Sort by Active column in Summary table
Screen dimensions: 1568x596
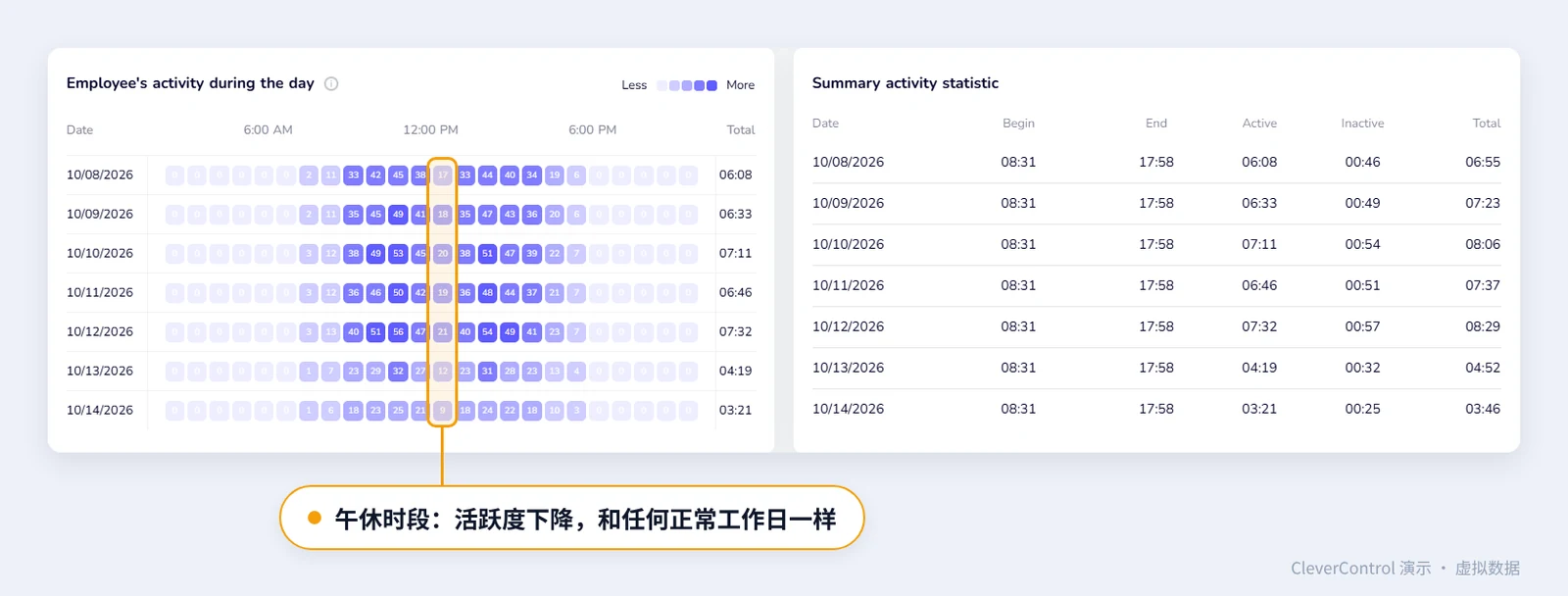[1259, 123]
